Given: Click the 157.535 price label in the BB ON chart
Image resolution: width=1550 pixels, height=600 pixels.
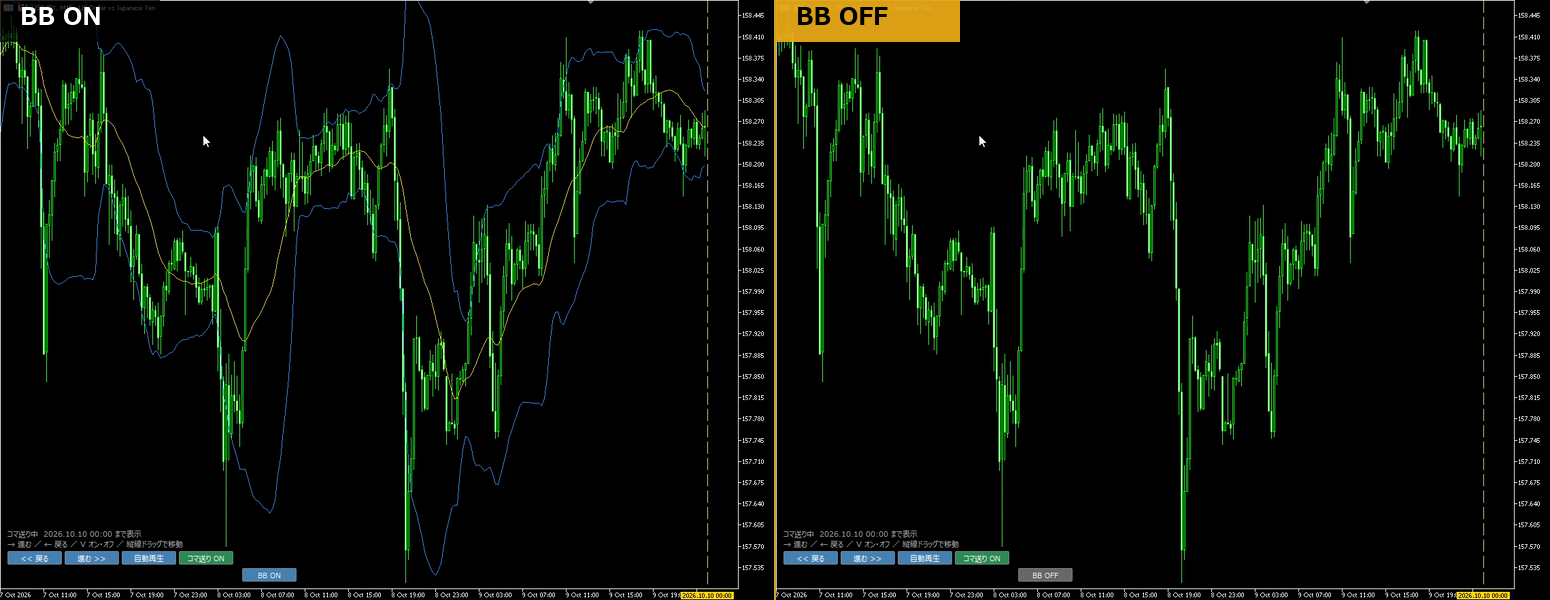Looking at the screenshot, I should pyautogui.click(x=753, y=568).
